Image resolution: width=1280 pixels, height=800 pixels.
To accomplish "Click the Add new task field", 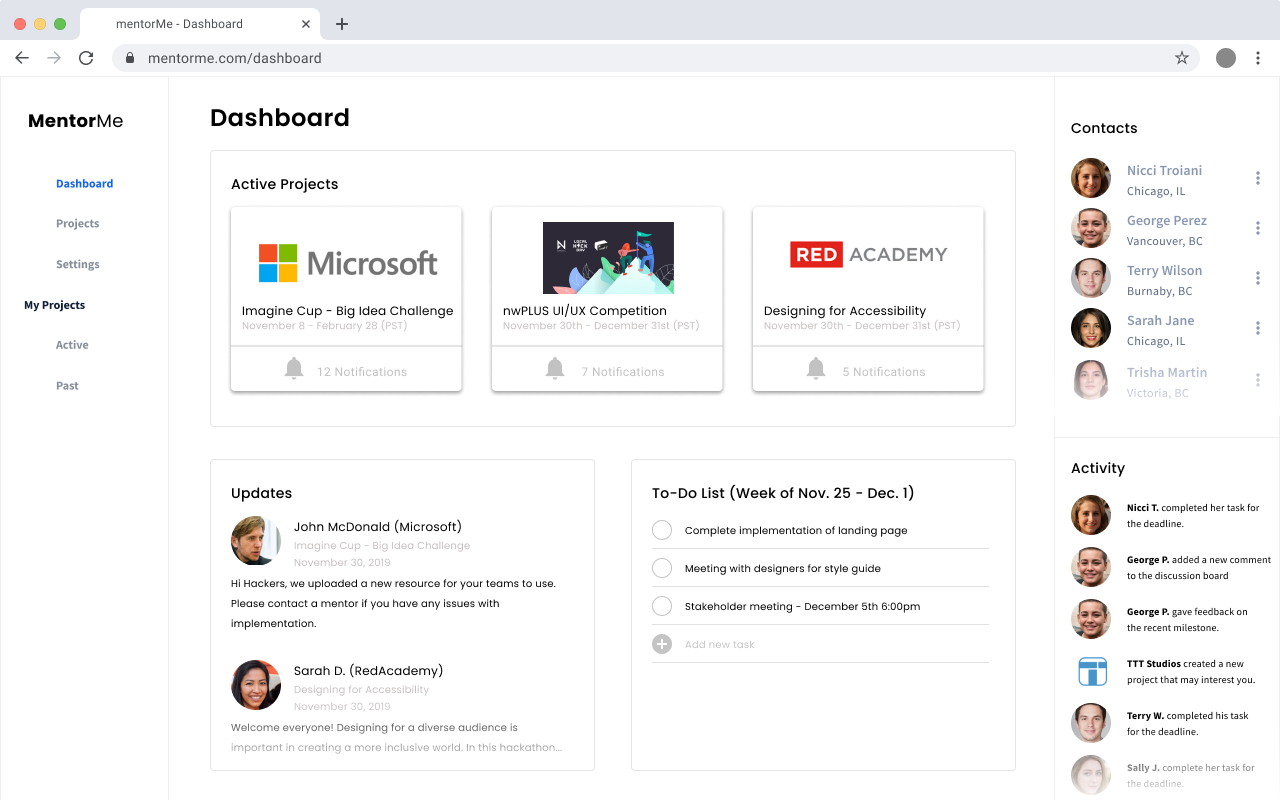I will pyautogui.click(x=820, y=644).
